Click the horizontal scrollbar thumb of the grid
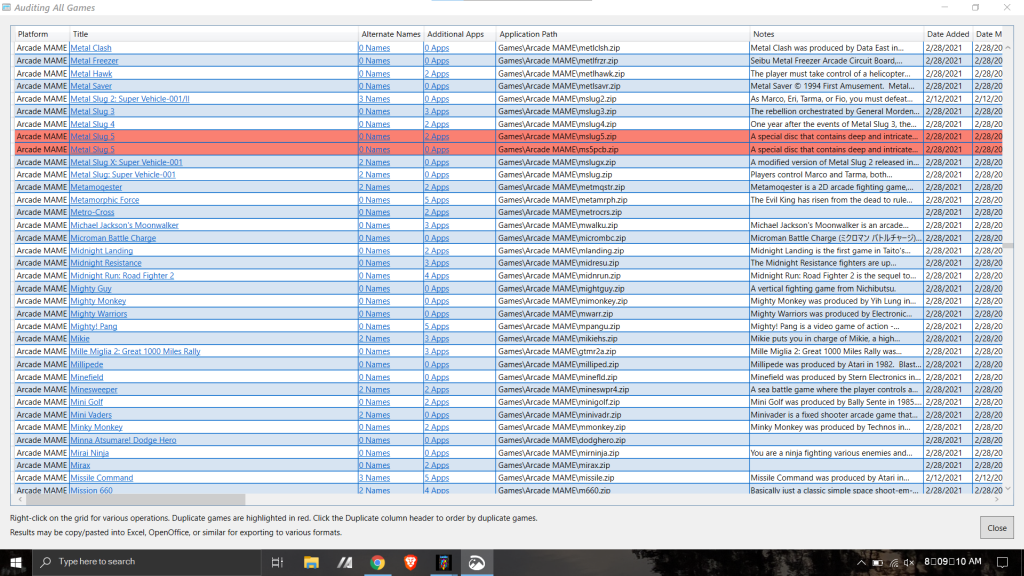 click(x=135, y=500)
